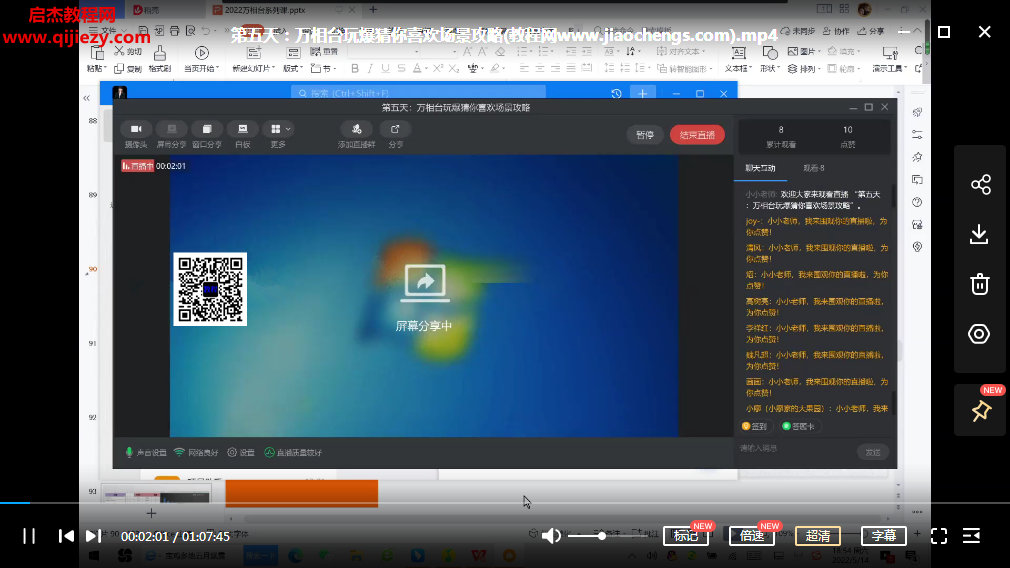The width and height of the screenshot is (1010, 568).
Task: Click the search box in blue window
Action: 419,93
